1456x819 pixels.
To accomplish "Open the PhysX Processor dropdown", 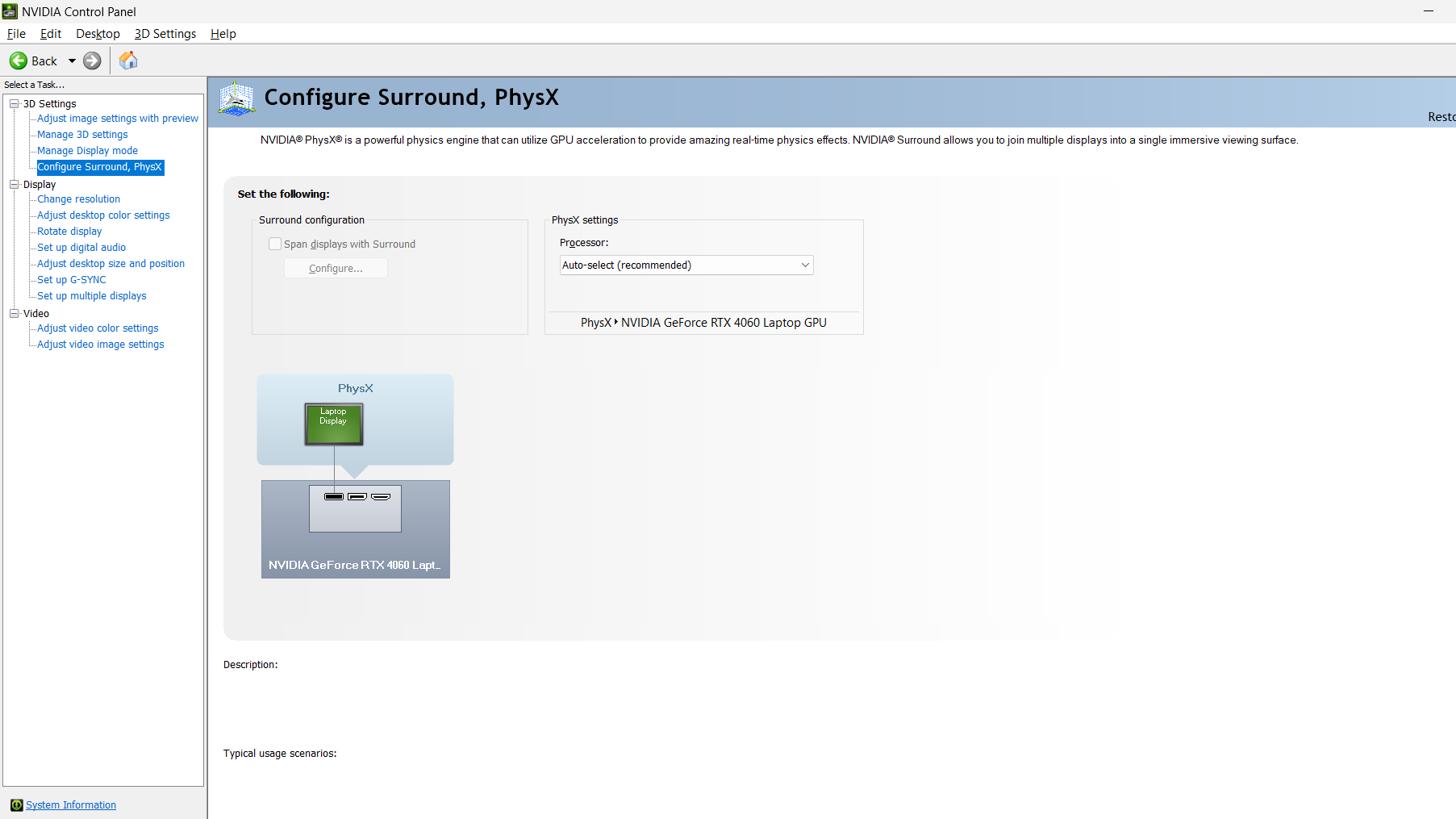I will pyautogui.click(x=686, y=265).
